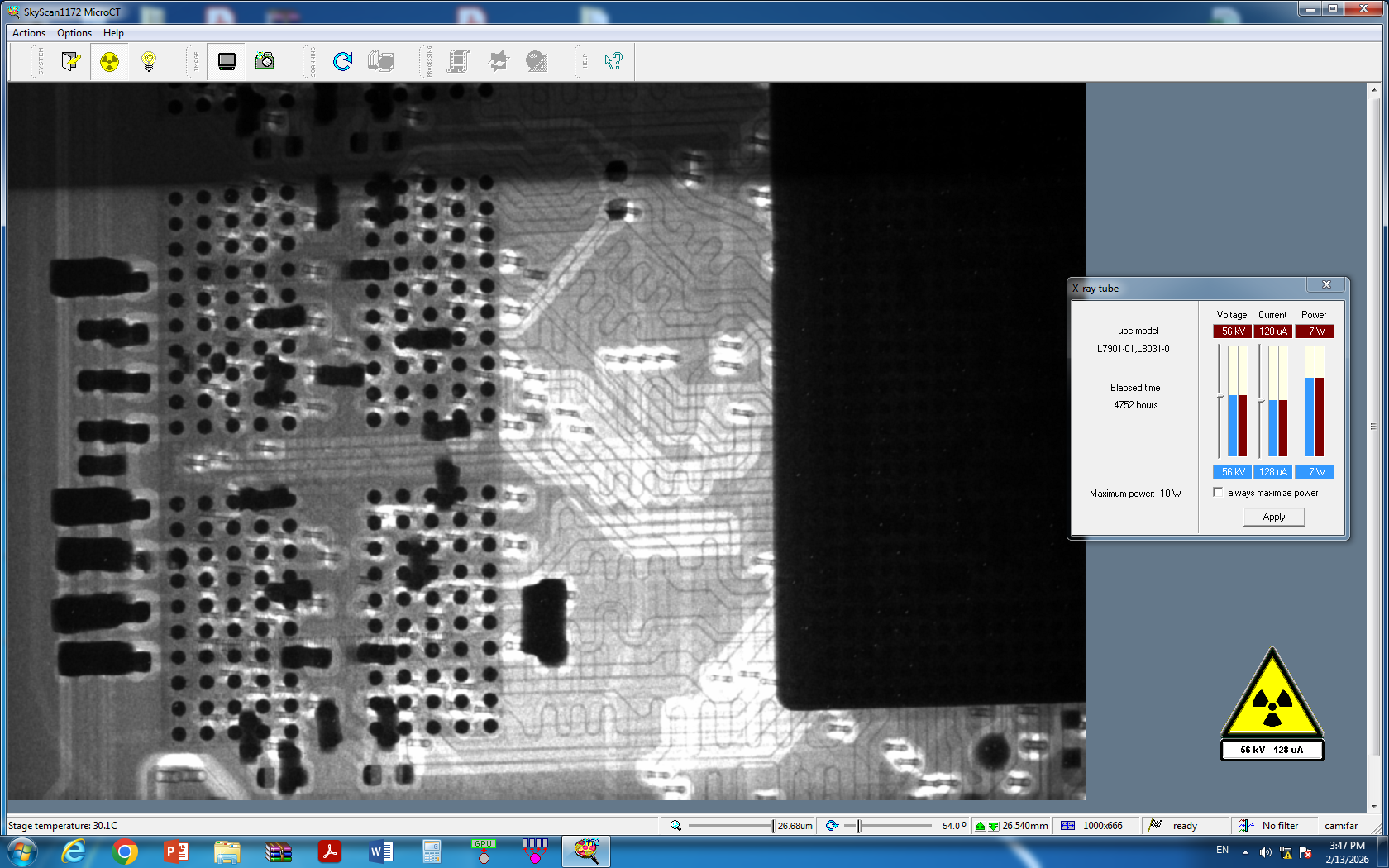The height and width of the screenshot is (868, 1389).
Task: Enable 'always maximize power' checkbox
Action: pyautogui.click(x=1218, y=493)
